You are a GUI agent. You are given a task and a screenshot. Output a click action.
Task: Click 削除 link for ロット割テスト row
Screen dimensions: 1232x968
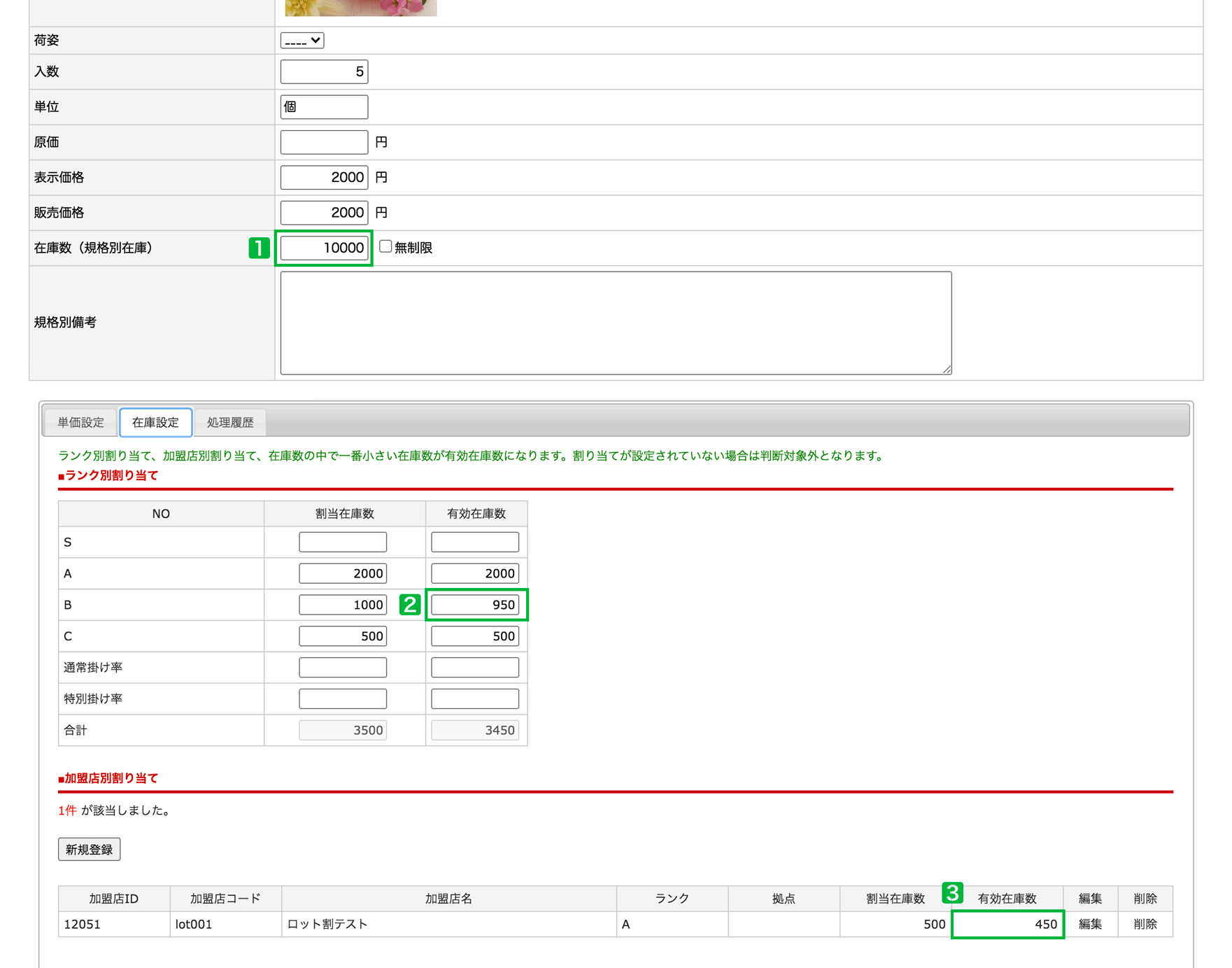click(x=1145, y=924)
